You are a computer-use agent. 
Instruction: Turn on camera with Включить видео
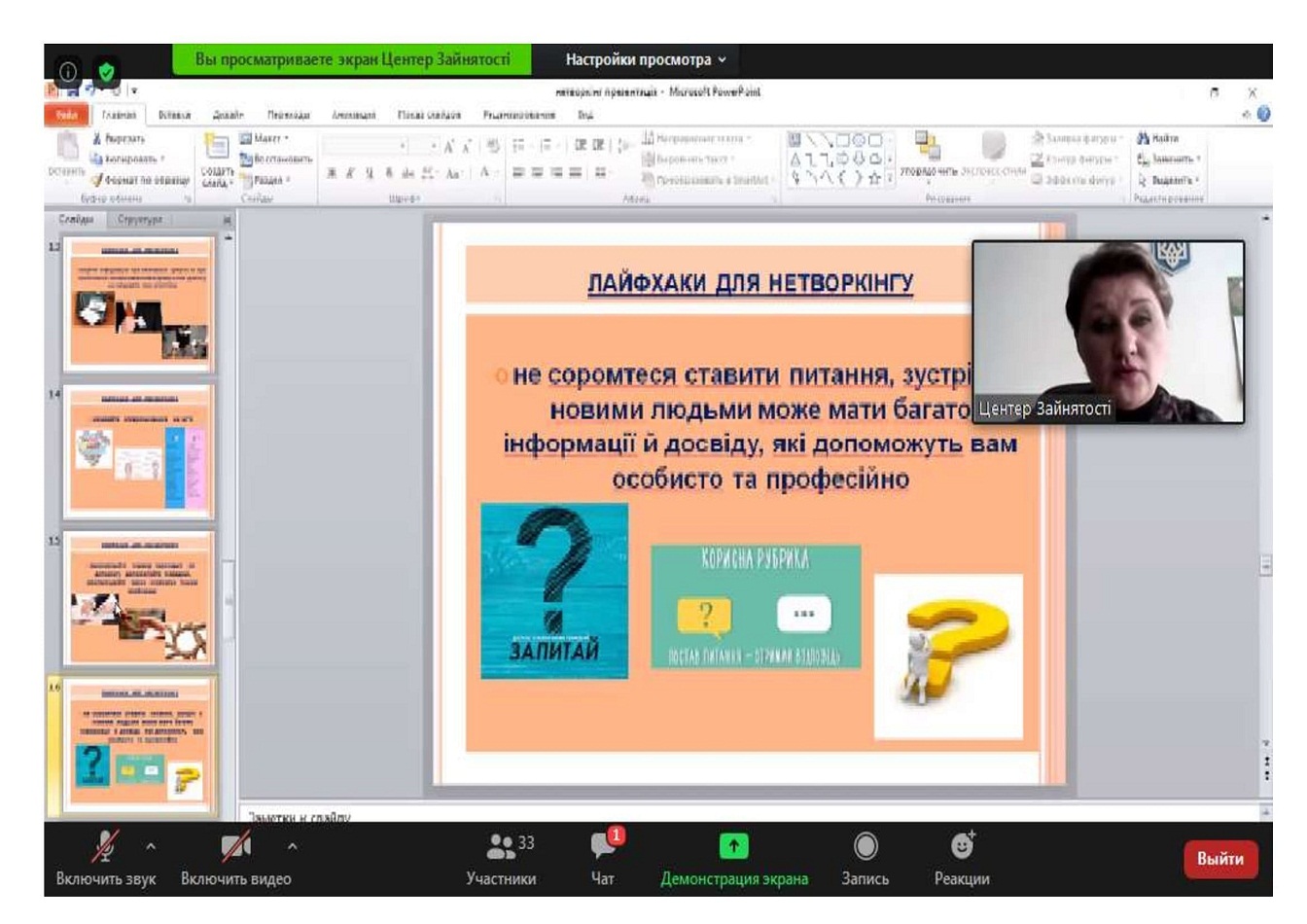235,858
